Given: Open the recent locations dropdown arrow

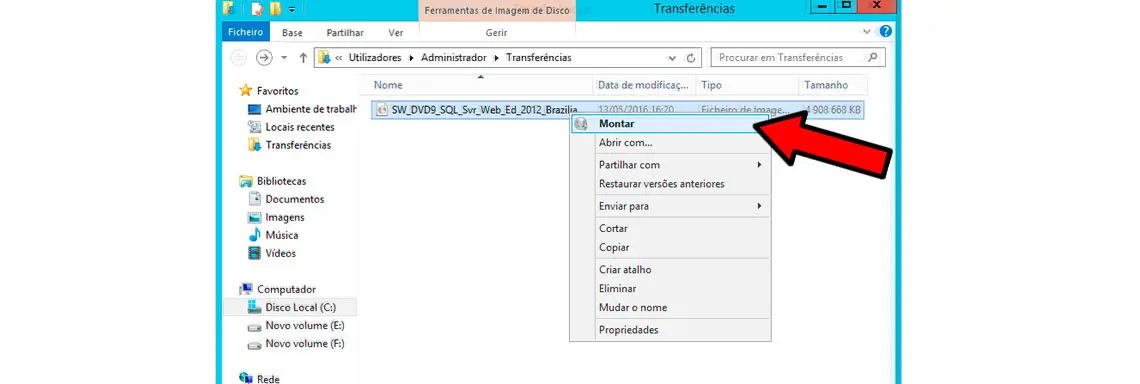Looking at the screenshot, I should pos(284,58).
